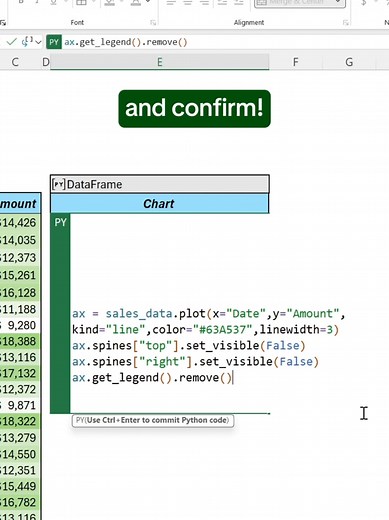Select the 12,372 amount cell
The height and width of the screenshot is (520, 389).
20,389
